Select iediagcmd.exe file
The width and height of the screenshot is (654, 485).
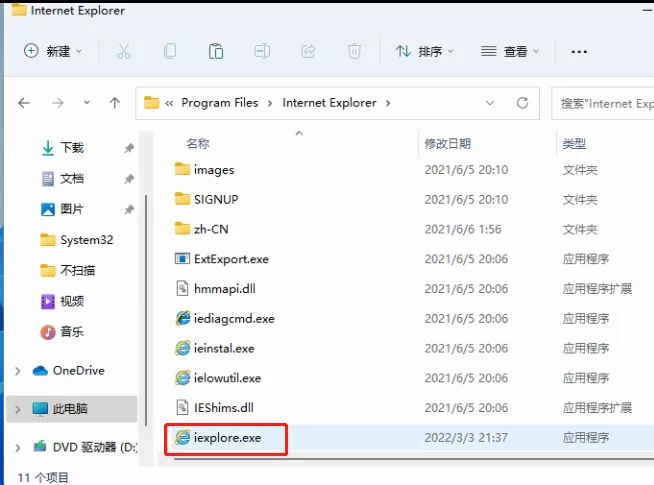click(x=224, y=319)
